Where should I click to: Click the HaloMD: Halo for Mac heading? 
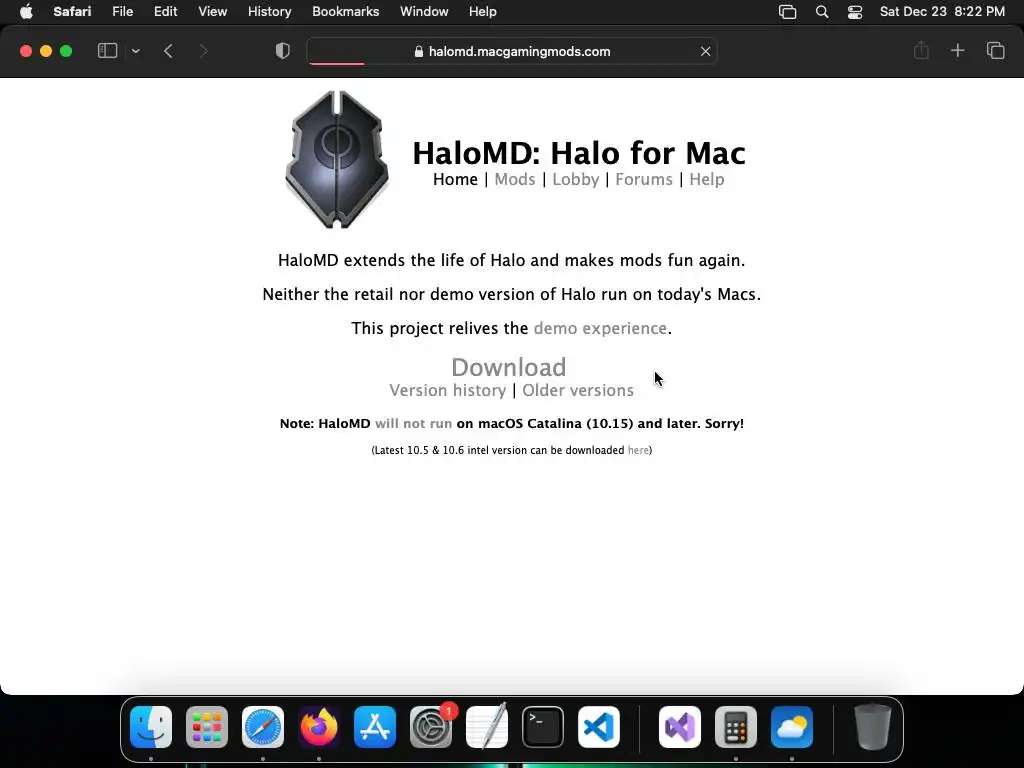pos(579,153)
